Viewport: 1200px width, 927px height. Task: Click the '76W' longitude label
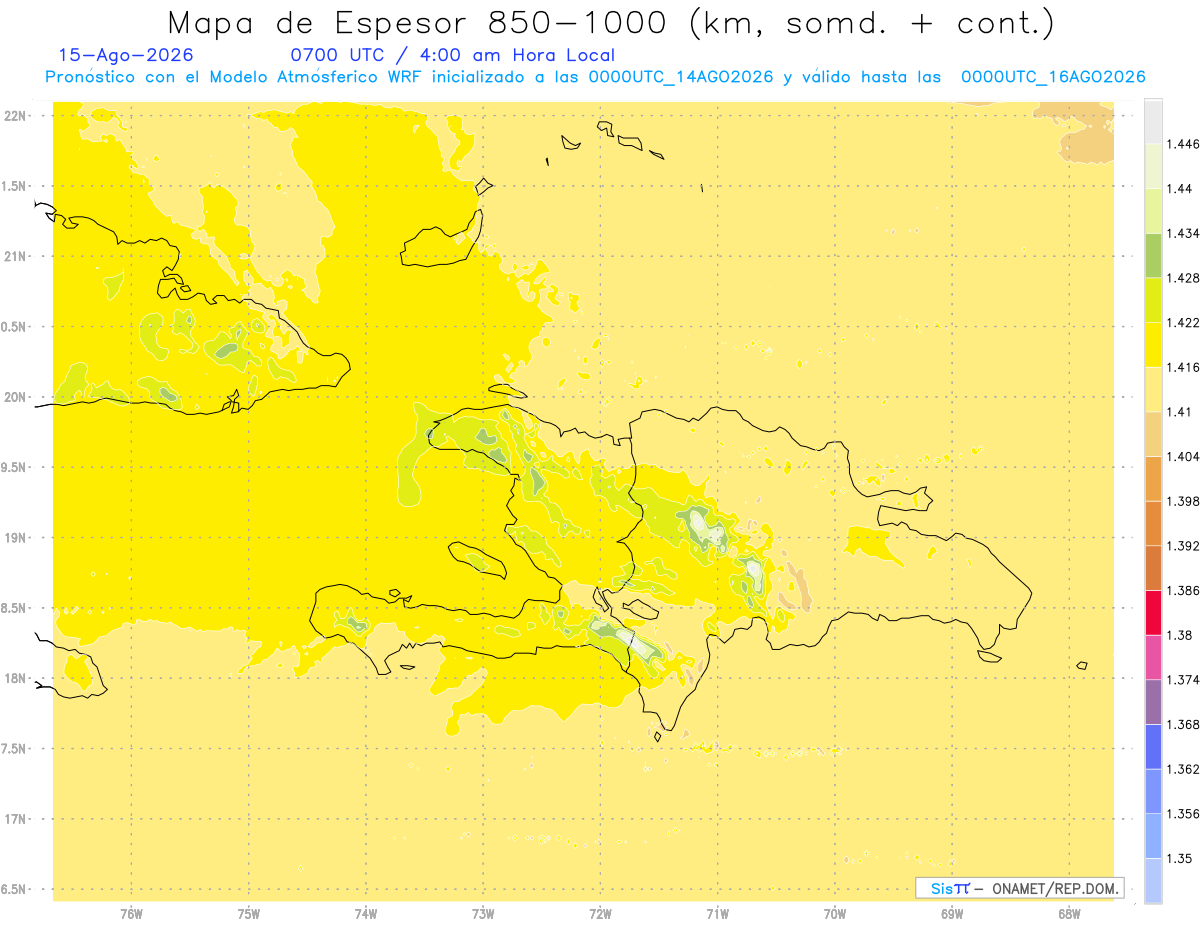131,913
